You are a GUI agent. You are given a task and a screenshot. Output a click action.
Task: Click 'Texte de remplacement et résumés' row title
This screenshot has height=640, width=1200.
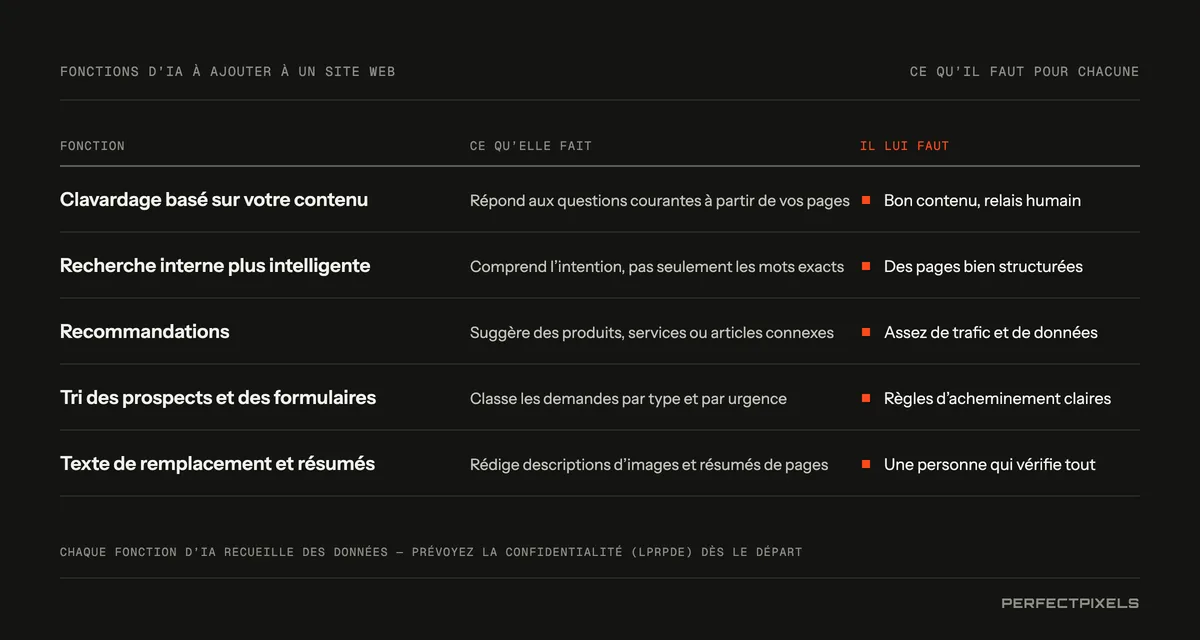217,464
